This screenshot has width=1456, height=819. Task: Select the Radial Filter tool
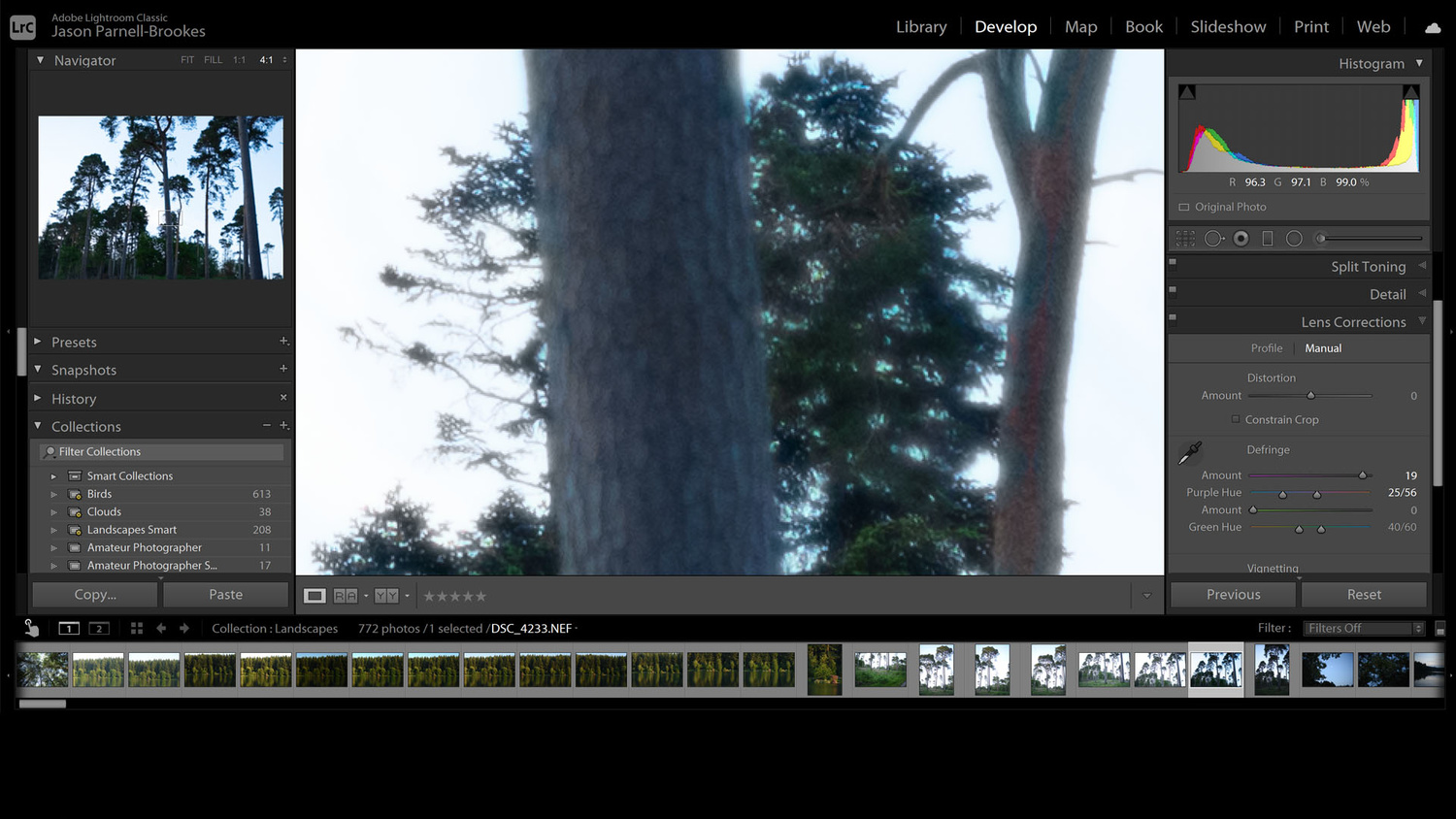[x=1294, y=238]
